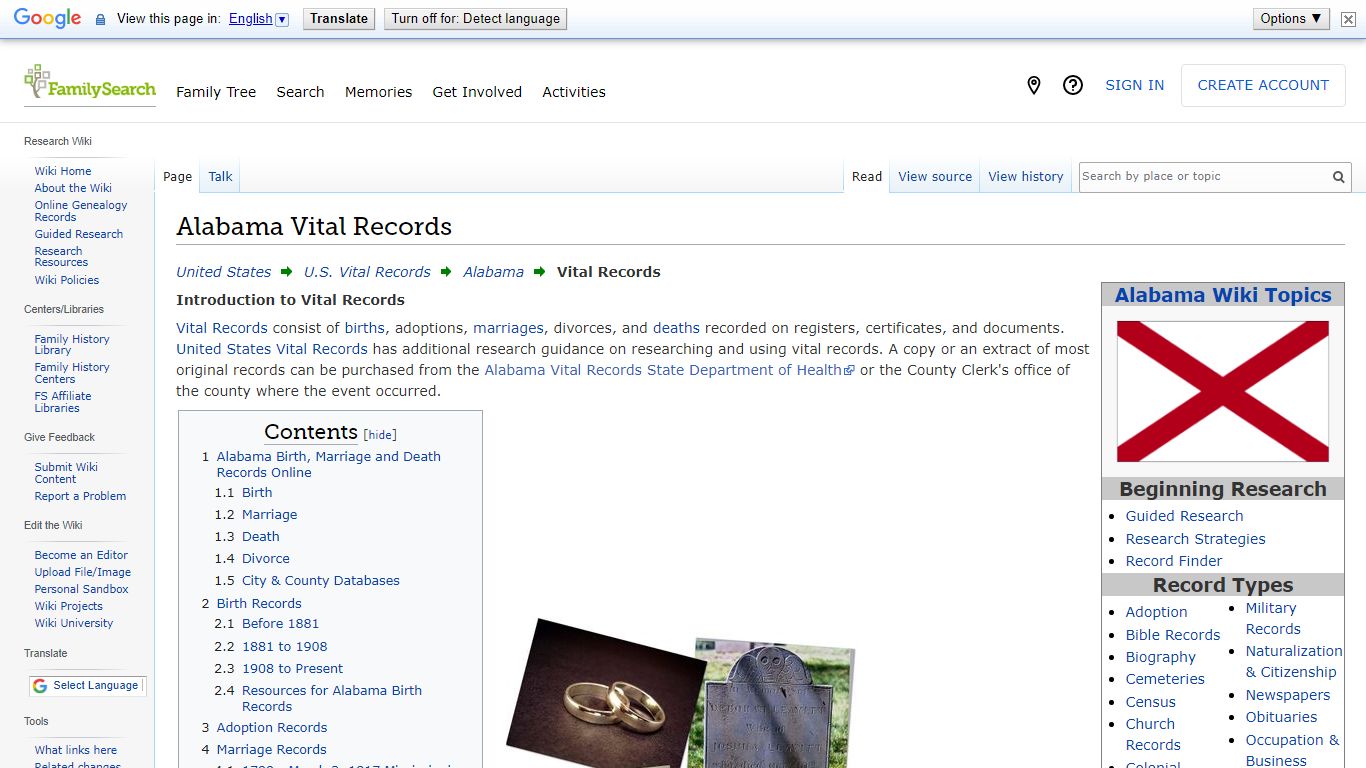
Task: Click What links here tool
Action: pyautogui.click(x=76, y=750)
